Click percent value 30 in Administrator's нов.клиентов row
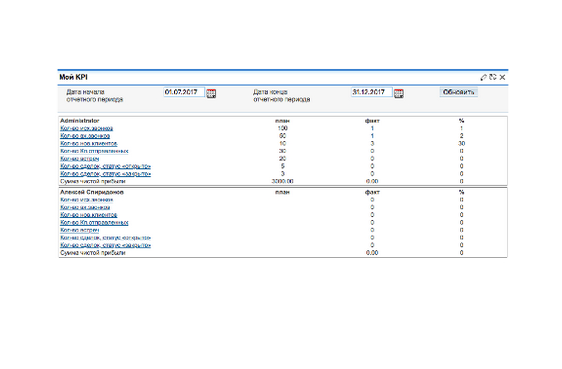The height and width of the screenshot is (369, 562). click(461, 143)
